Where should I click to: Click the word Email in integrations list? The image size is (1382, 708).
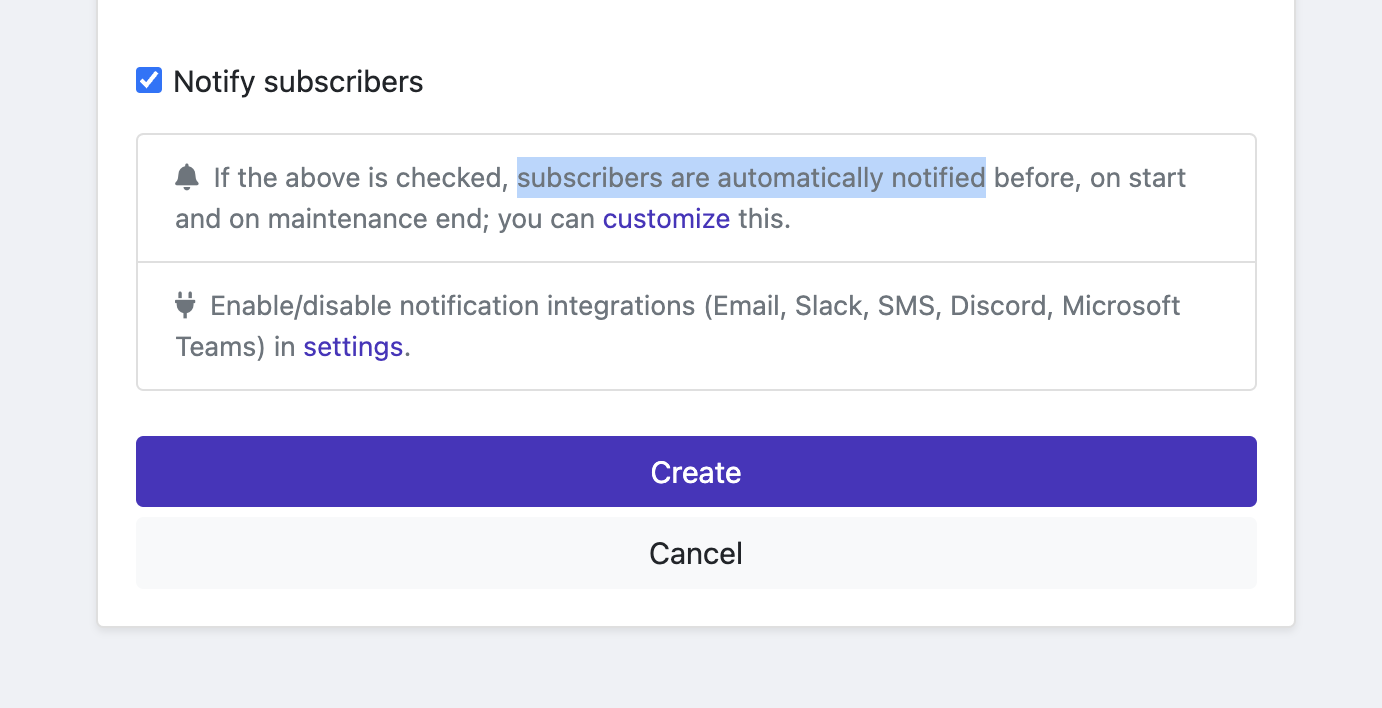(745, 305)
